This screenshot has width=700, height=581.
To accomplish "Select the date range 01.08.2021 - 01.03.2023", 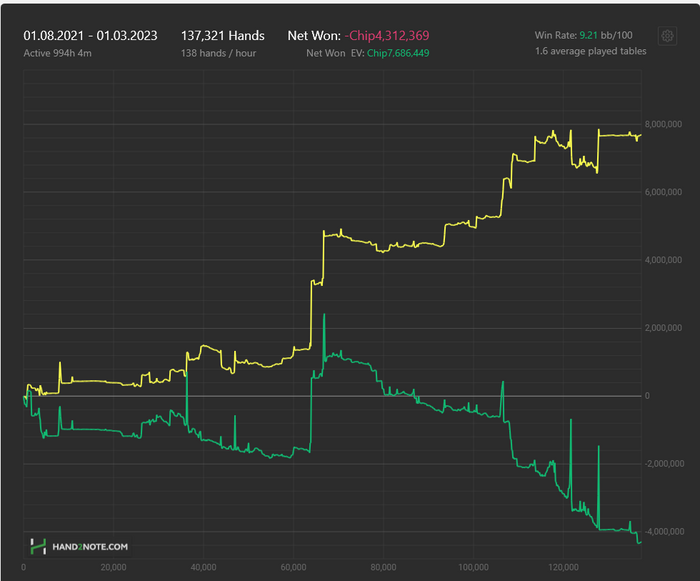I will [90, 36].
